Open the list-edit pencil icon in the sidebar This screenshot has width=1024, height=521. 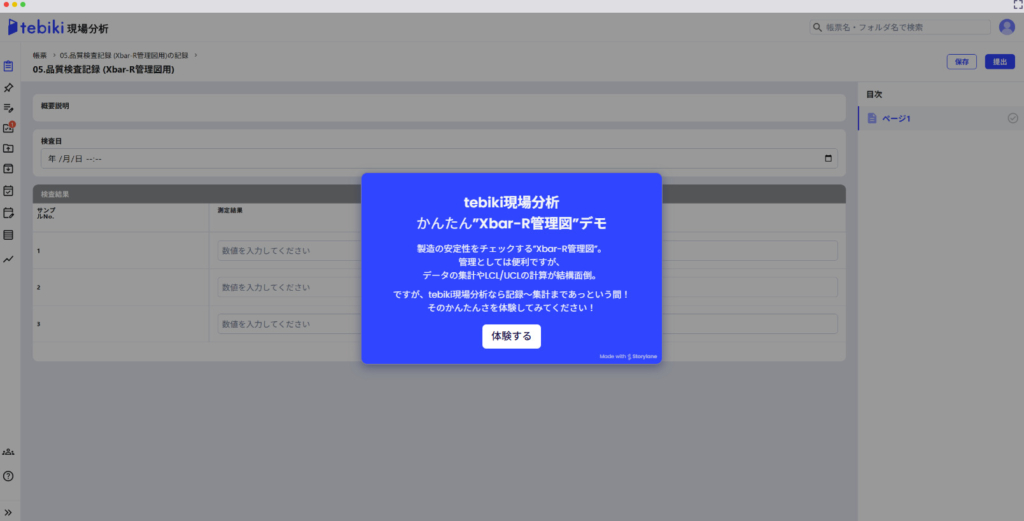(9, 107)
